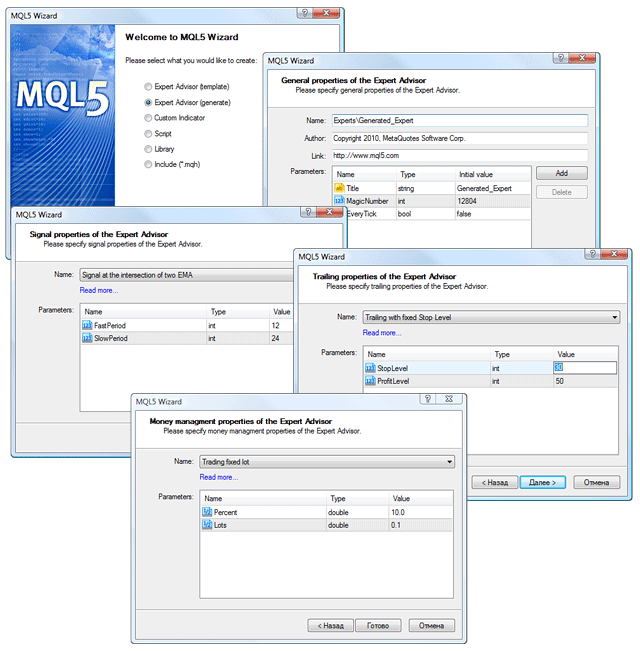Select the Generated_Expert initial value cell
The image size is (640, 651).
(x=493, y=188)
